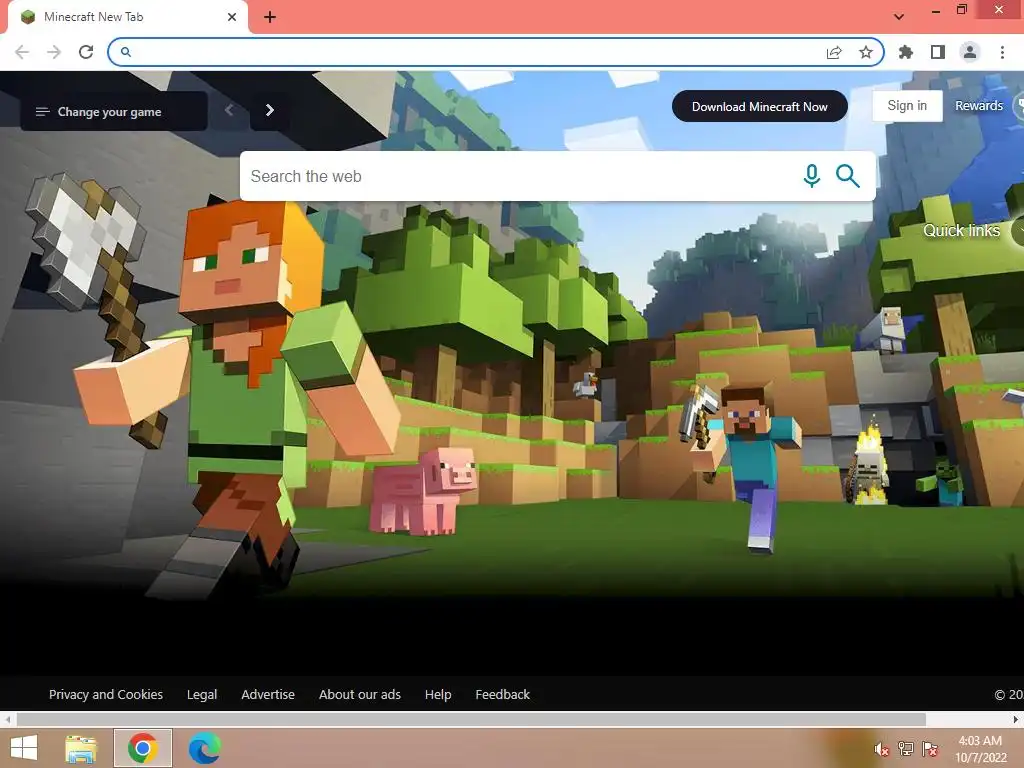Expand the tab search chevron
Image resolution: width=1024 pixels, height=768 pixels.
click(899, 17)
